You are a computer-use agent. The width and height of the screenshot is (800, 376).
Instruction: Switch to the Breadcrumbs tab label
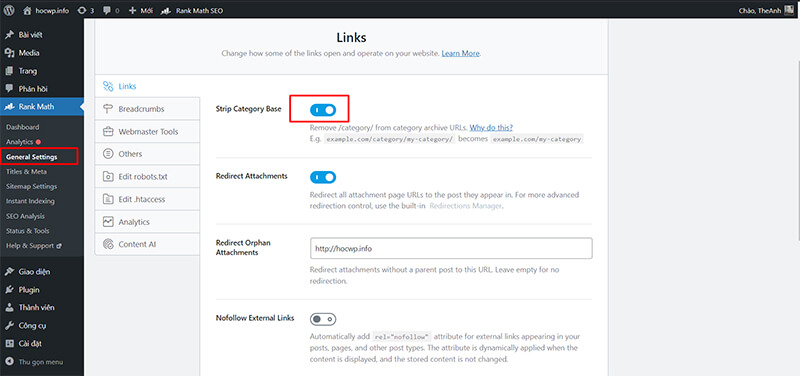point(141,109)
